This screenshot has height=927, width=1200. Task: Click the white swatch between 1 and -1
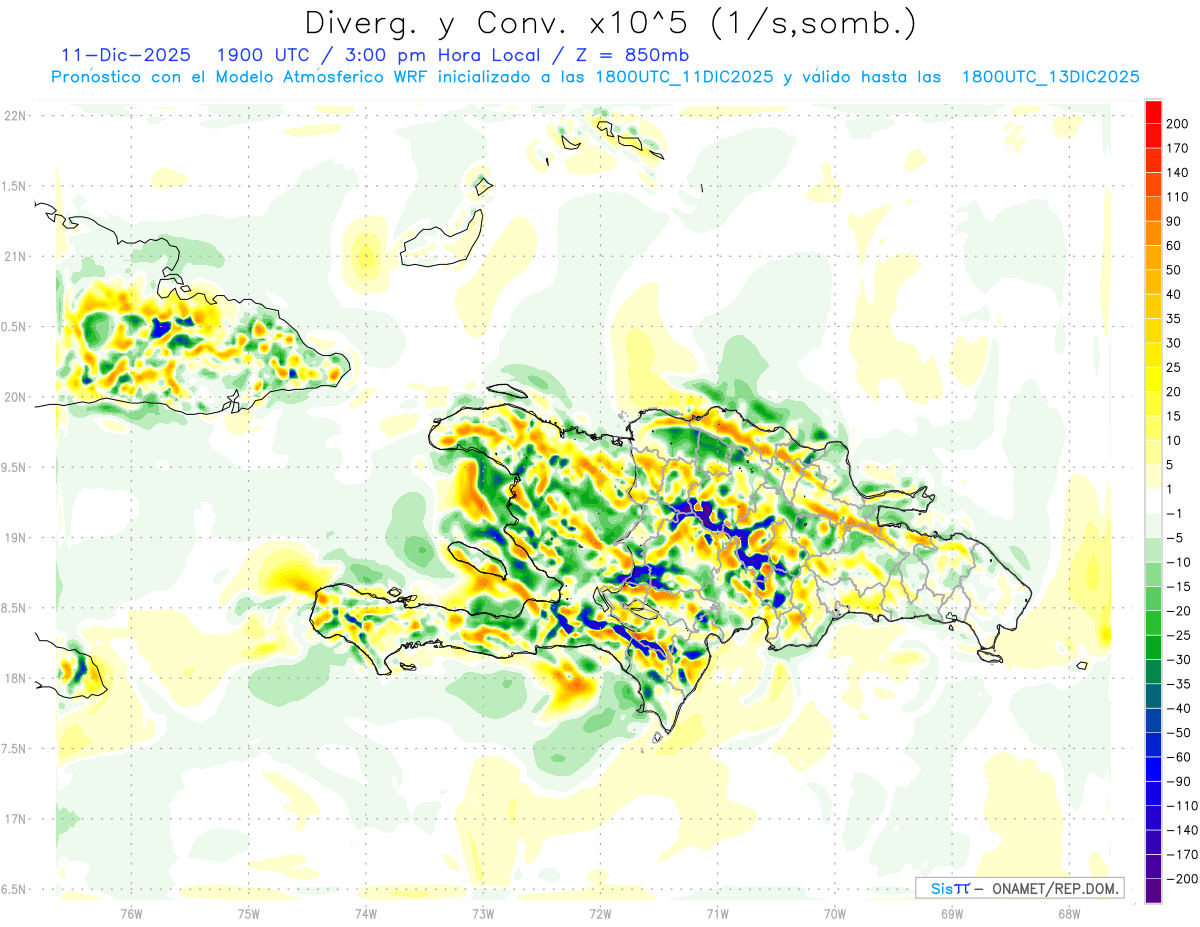1153,501
